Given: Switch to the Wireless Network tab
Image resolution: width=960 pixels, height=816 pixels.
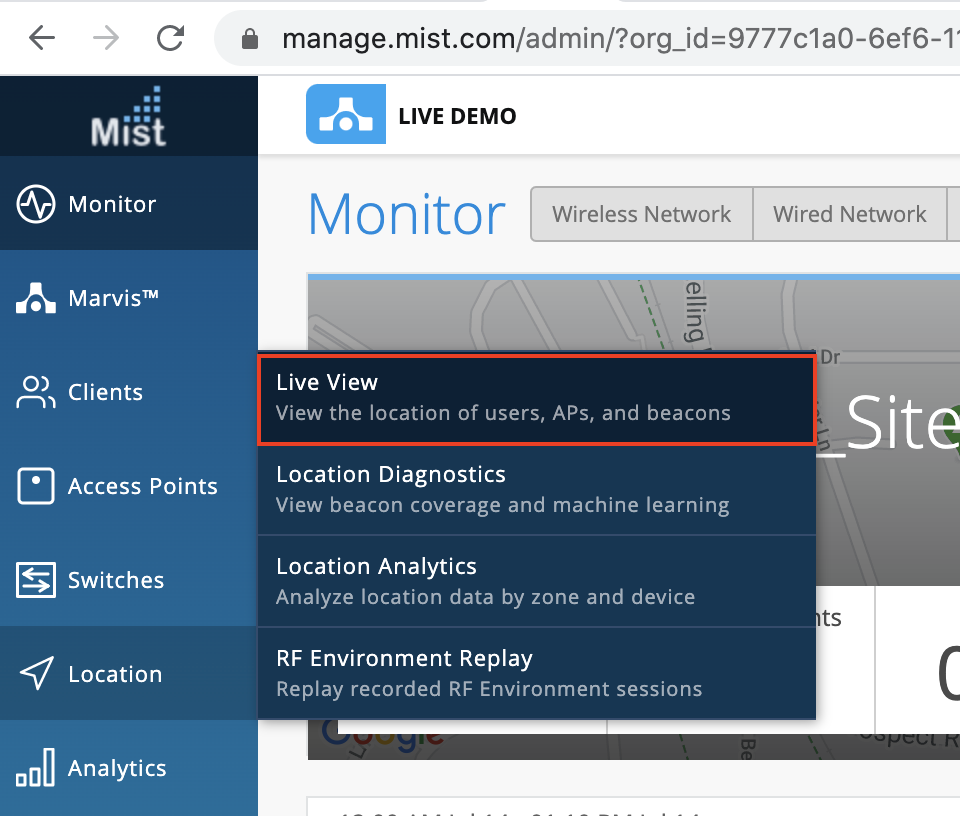Looking at the screenshot, I should point(641,214).
